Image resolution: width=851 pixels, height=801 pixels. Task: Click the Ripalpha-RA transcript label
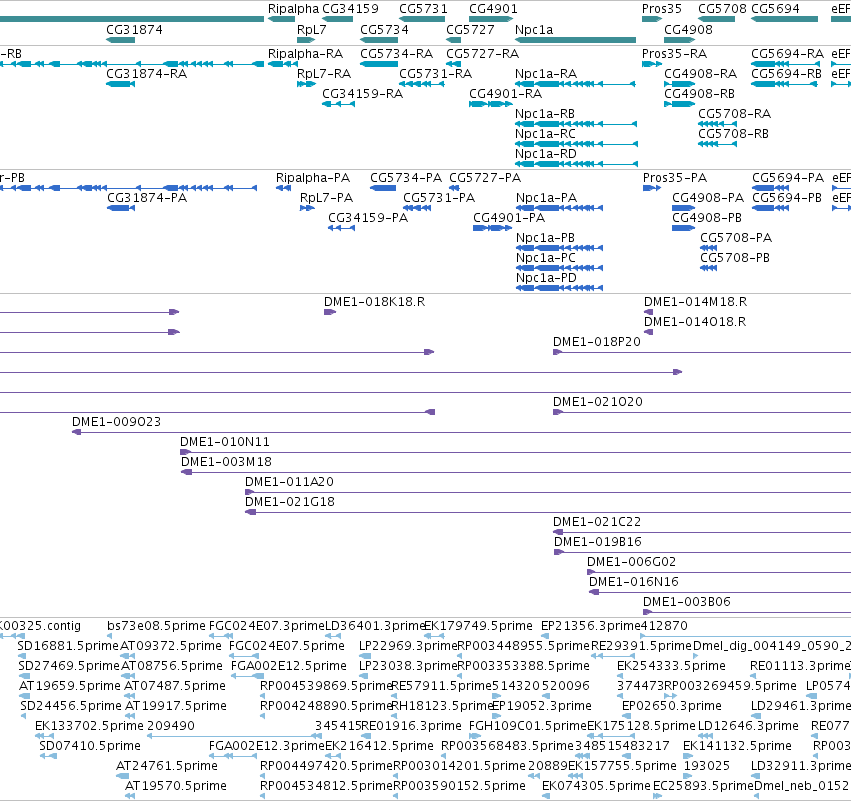[306, 54]
